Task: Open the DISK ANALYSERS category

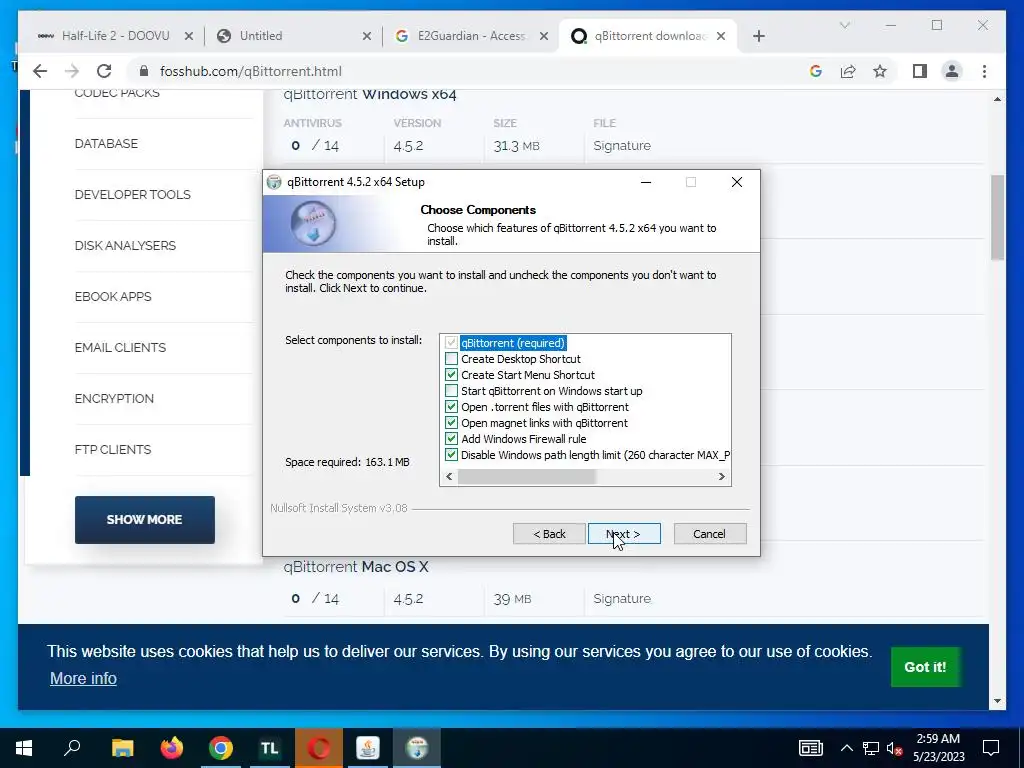Action: 125,246
